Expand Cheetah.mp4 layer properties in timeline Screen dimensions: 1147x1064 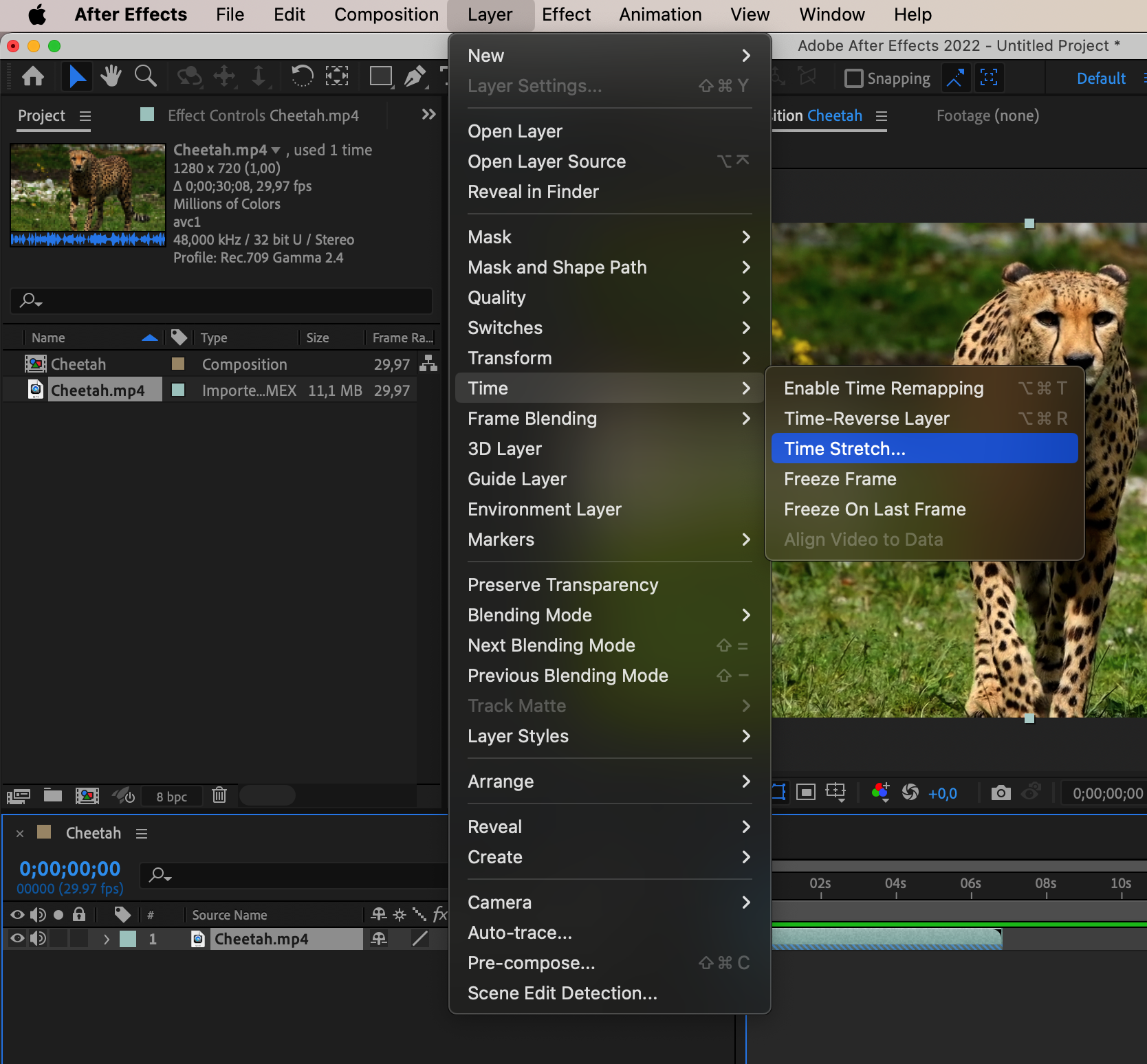coord(106,939)
